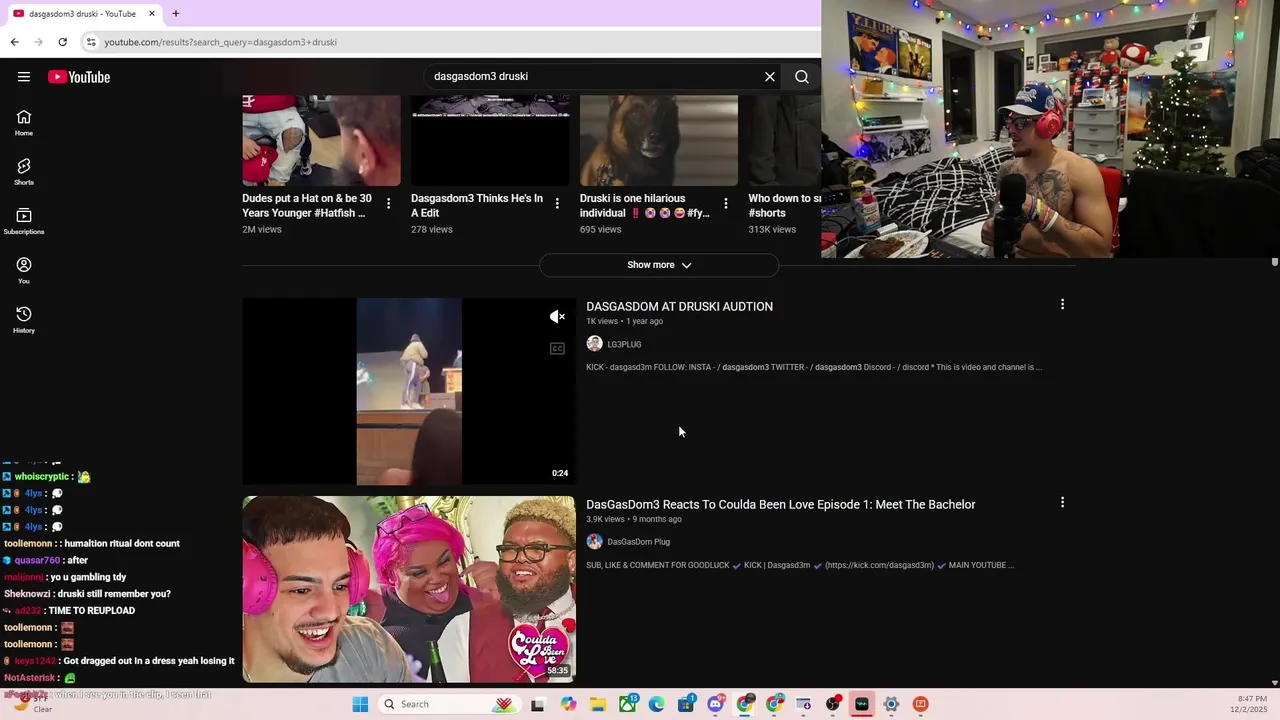The height and width of the screenshot is (720, 1280).
Task: Open Shorts from the sidebar
Action: pyautogui.click(x=24, y=172)
